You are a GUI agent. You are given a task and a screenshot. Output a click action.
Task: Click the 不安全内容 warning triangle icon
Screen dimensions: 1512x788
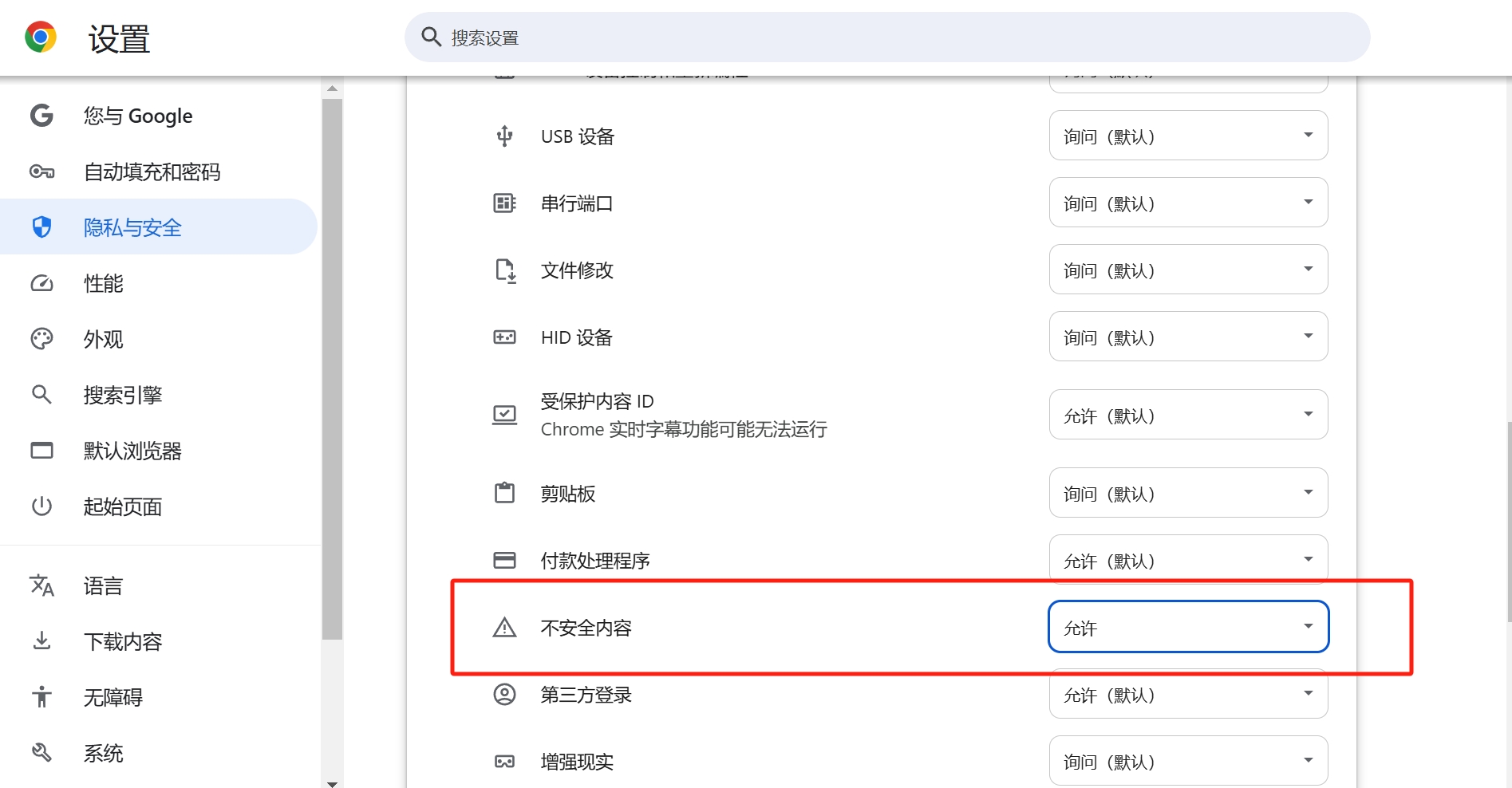(504, 628)
